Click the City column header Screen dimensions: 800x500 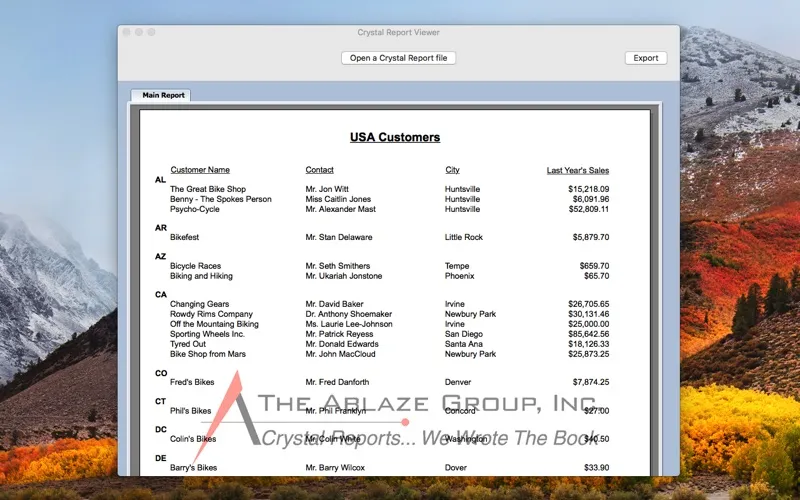coord(452,170)
